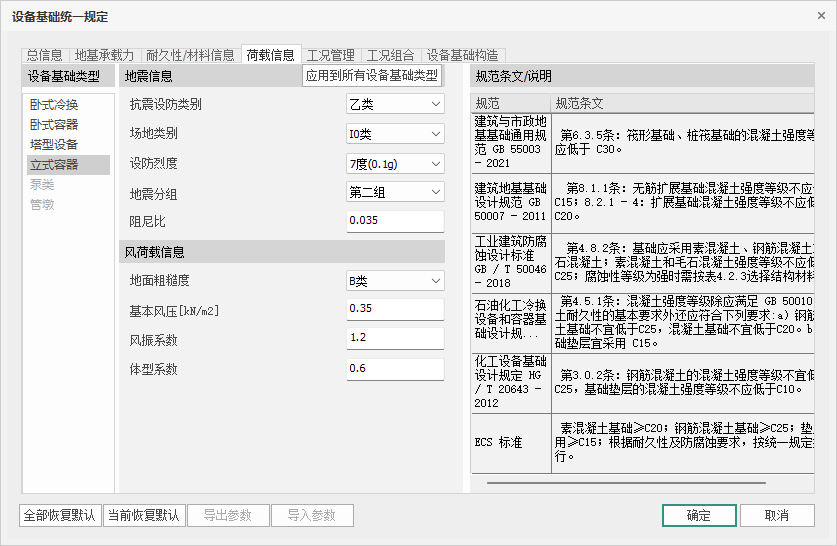Open the 设备基础构造 tab

[x=462, y=55]
